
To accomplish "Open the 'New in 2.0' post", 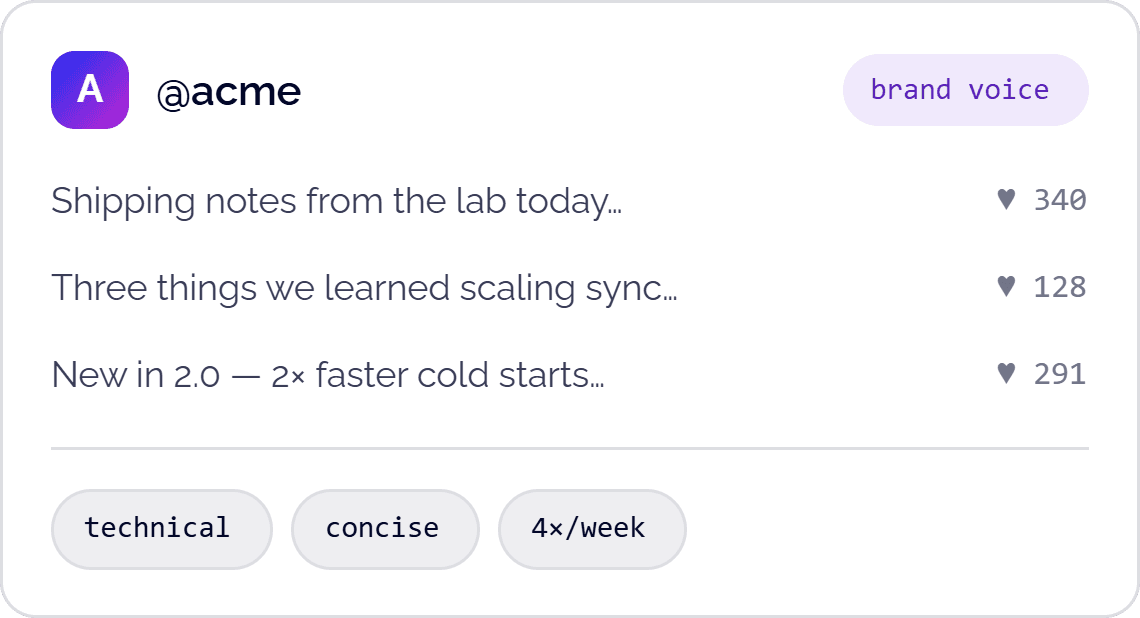I will 328,376.
